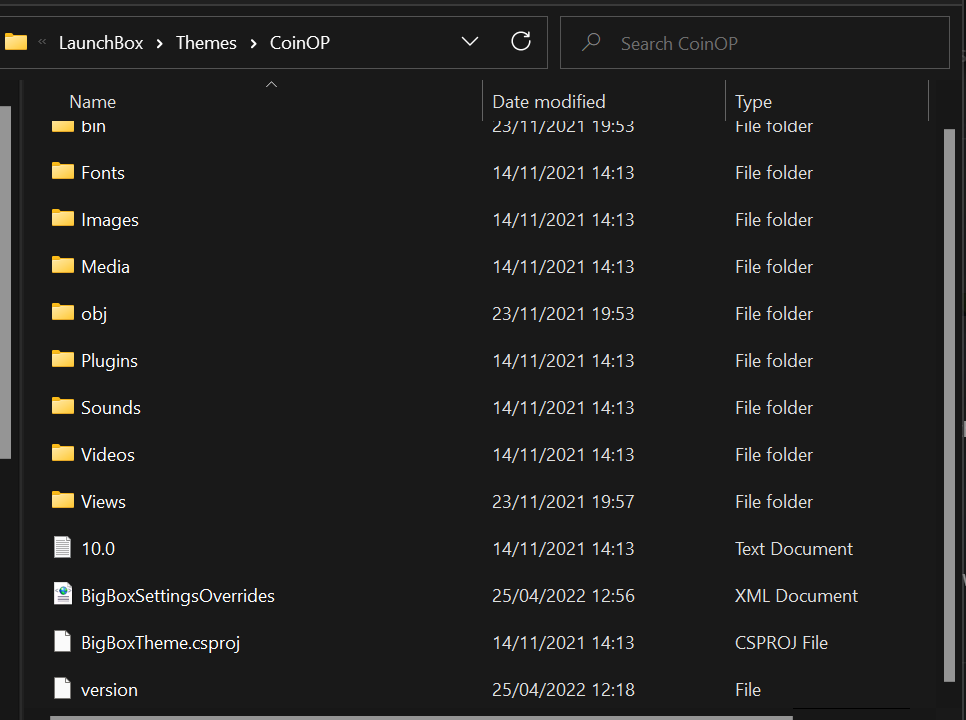
Task: Click the 10.0 text document icon
Action: point(62,547)
